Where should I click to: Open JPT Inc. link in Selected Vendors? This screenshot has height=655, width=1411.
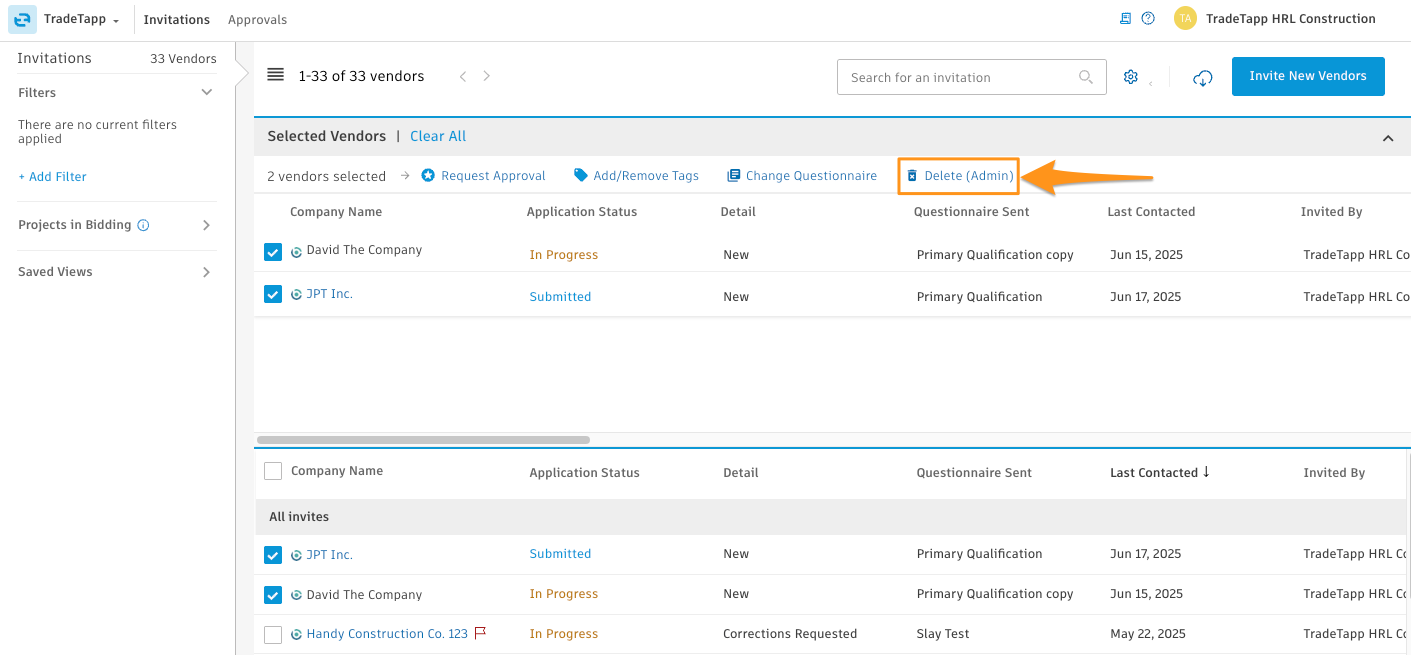coord(329,294)
